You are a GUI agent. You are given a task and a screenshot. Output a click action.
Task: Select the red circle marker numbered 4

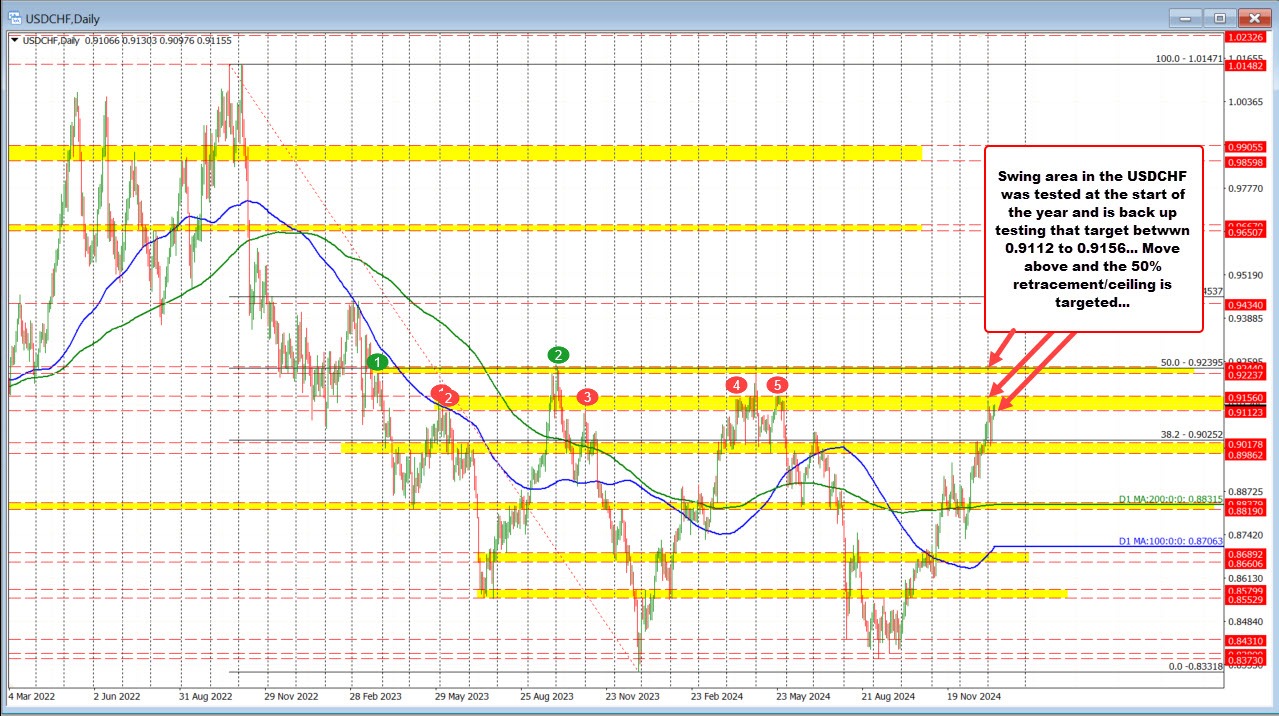pyautogui.click(x=736, y=384)
